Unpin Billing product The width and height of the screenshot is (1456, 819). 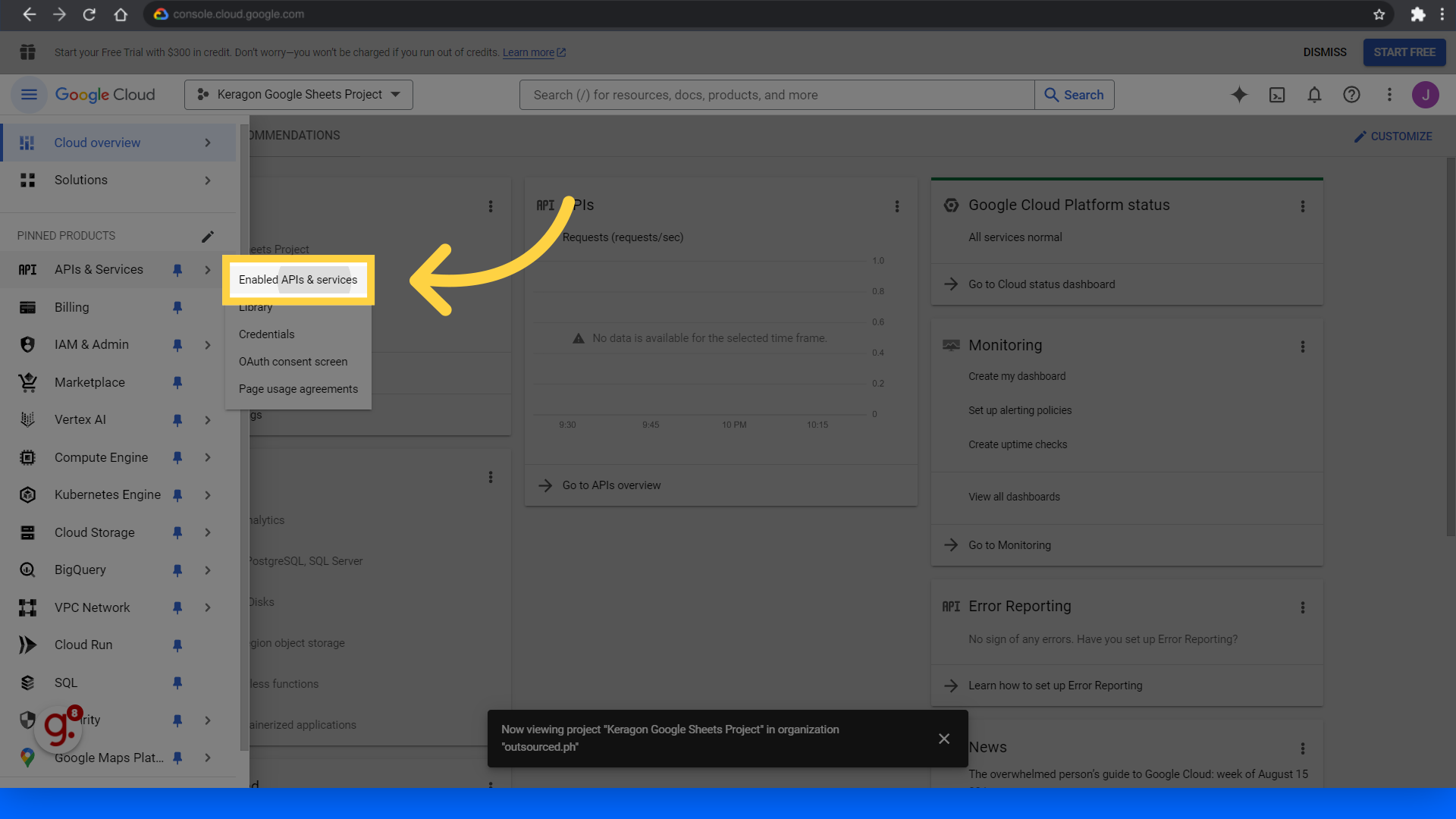coord(177,307)
